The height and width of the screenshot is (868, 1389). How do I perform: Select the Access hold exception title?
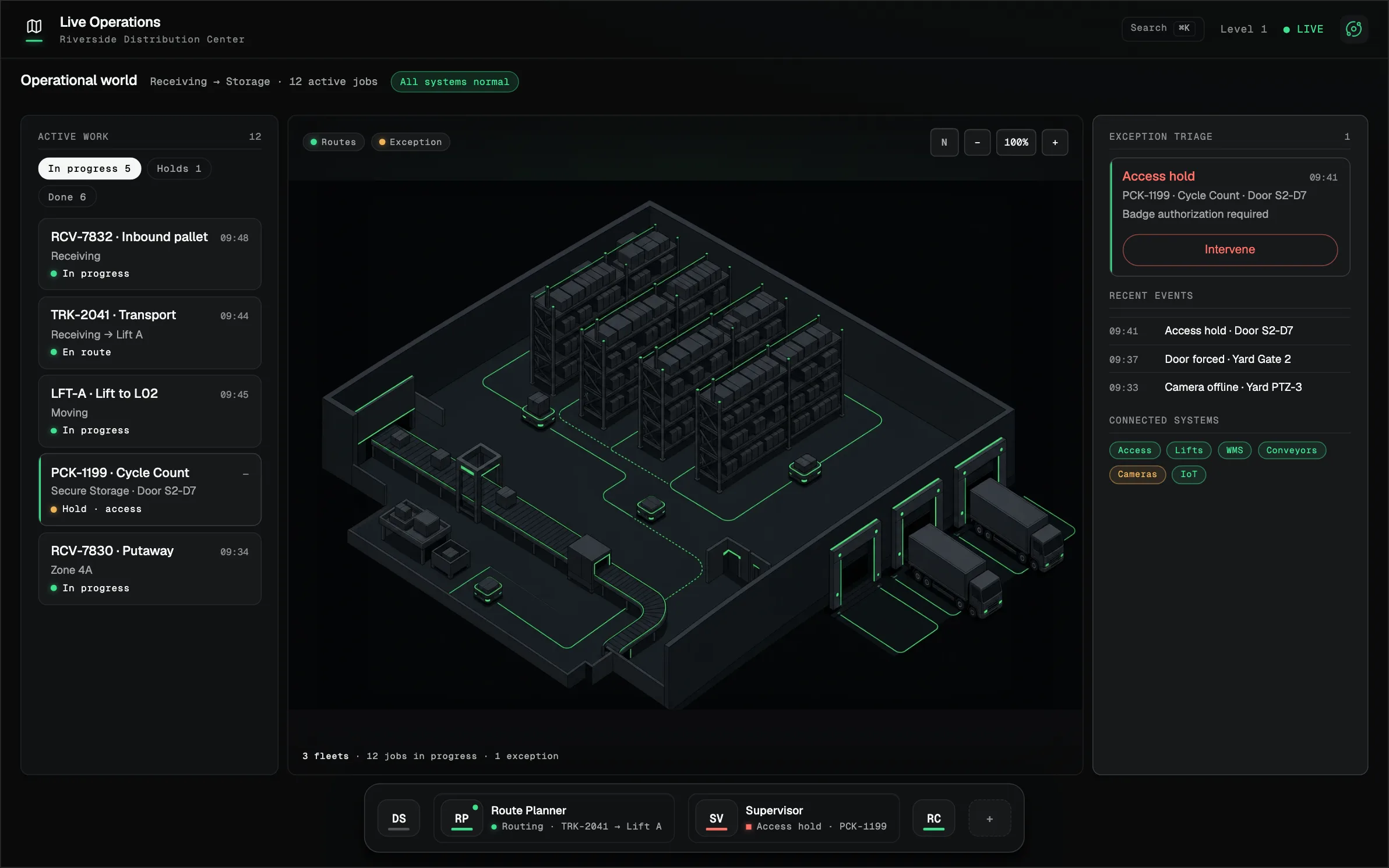click(1158, 177)
